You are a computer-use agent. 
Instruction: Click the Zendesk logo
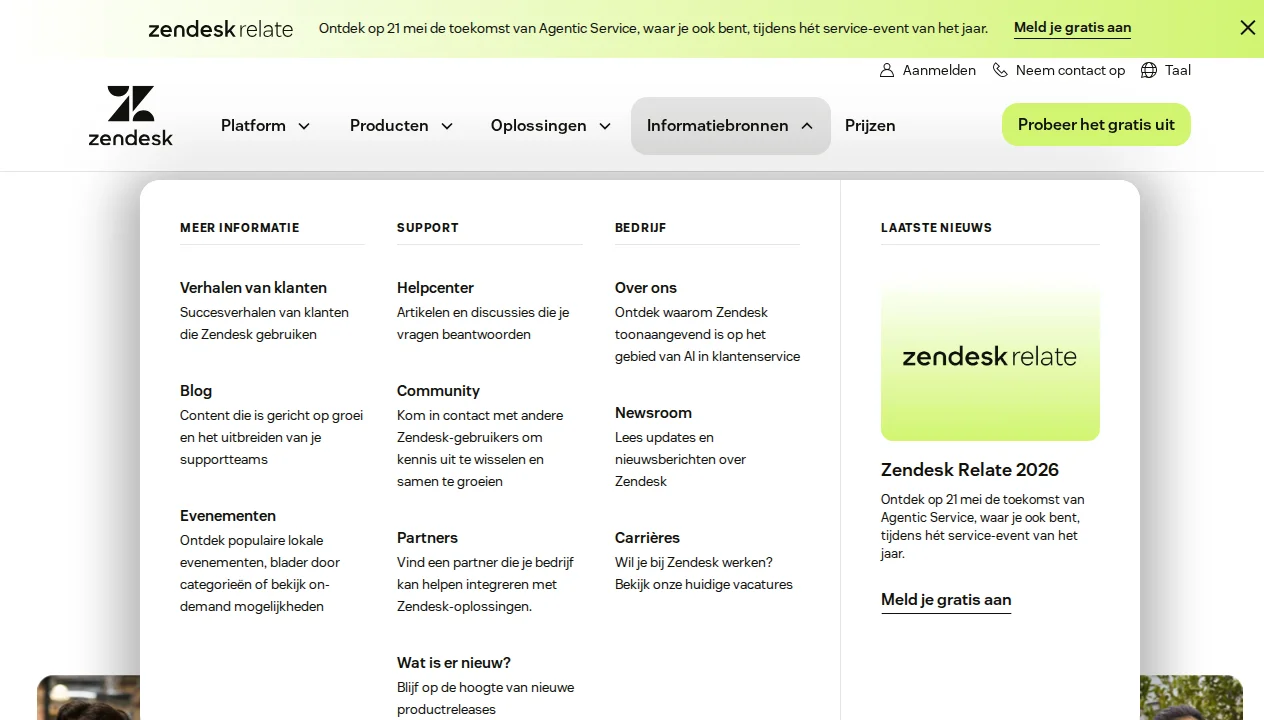(x=130, y=115)
